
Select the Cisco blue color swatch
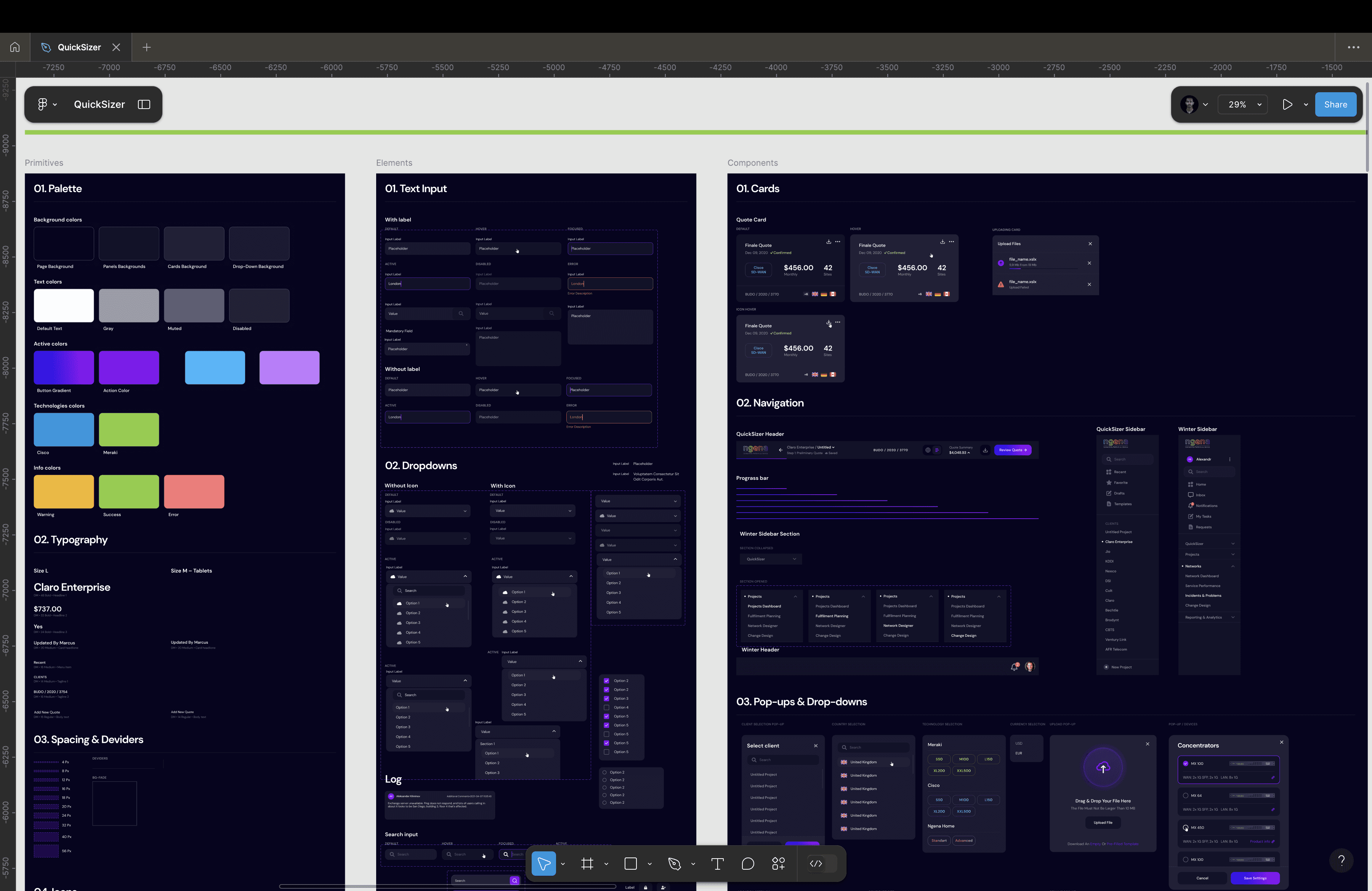click(64, 429)
